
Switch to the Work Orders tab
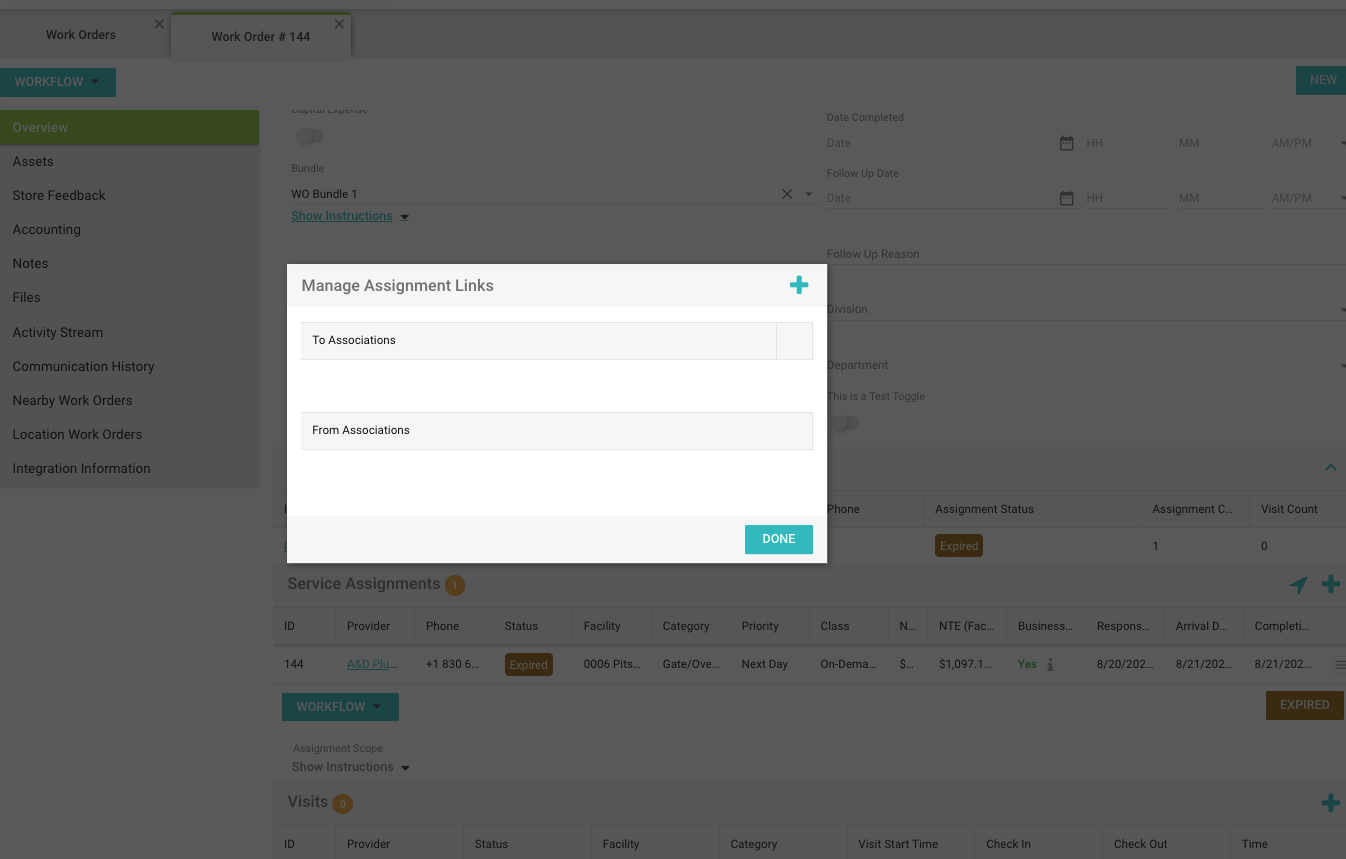click(x=81, y=35)
